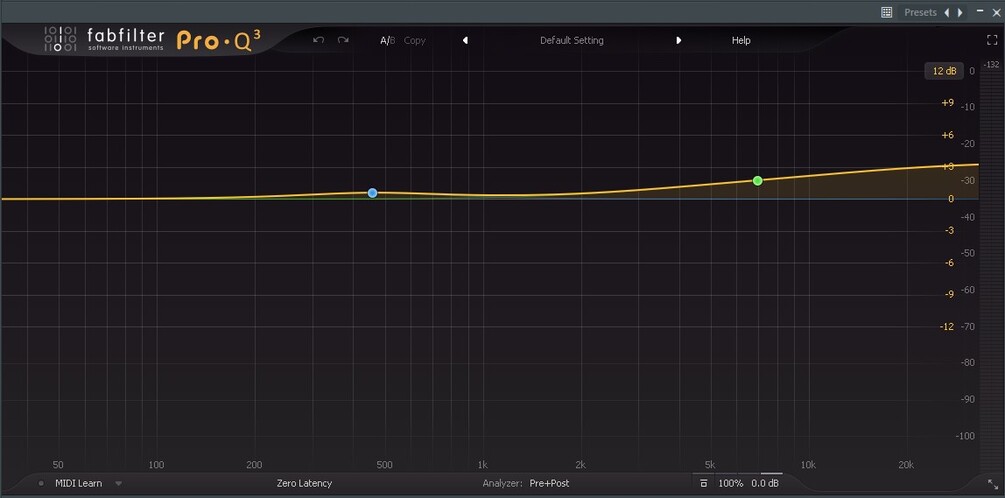Click the -12 dB scale label

tap(947, 327)
